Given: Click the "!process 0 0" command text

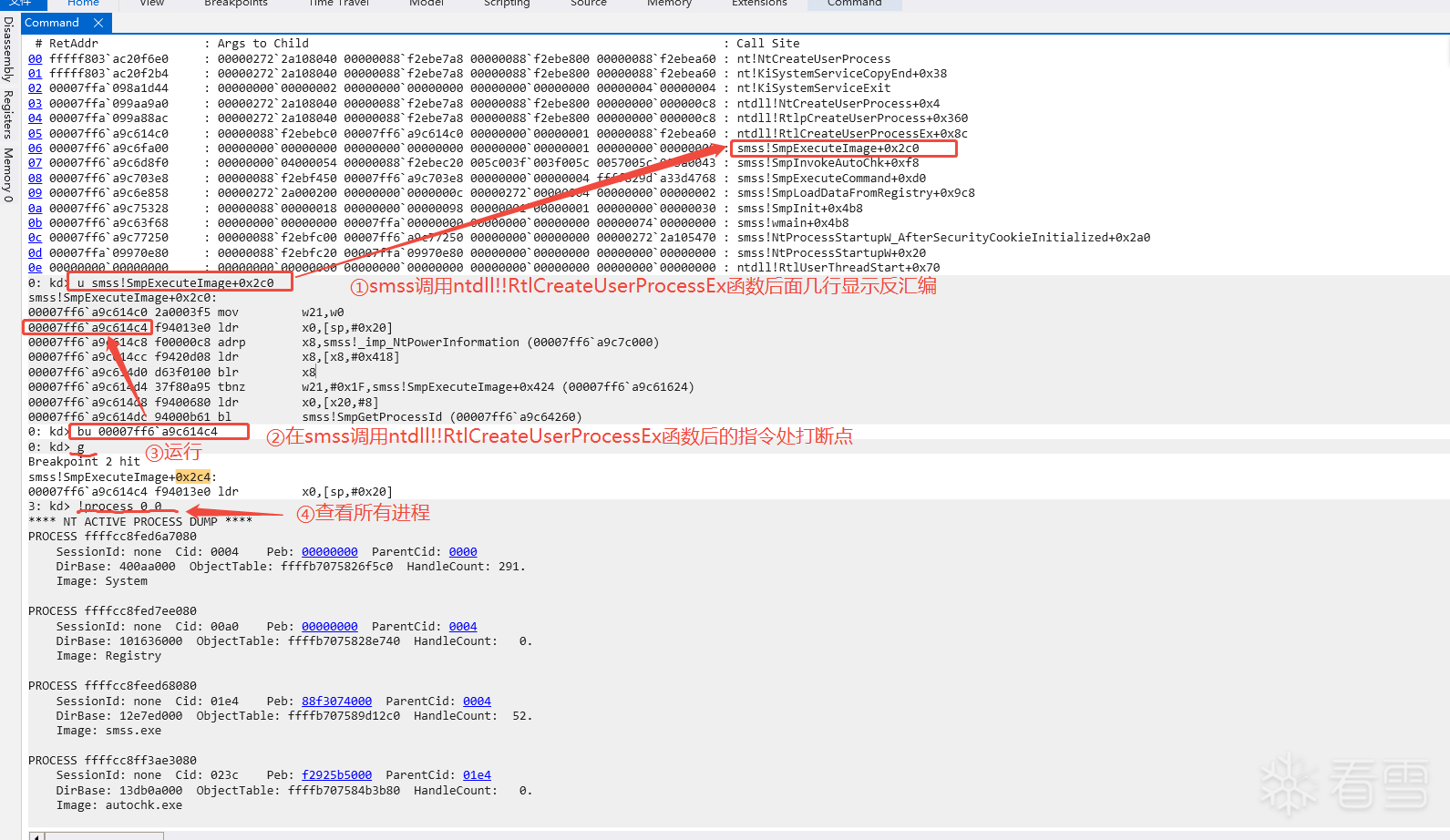Looking at the screenshot, I should tap(119, 507).
